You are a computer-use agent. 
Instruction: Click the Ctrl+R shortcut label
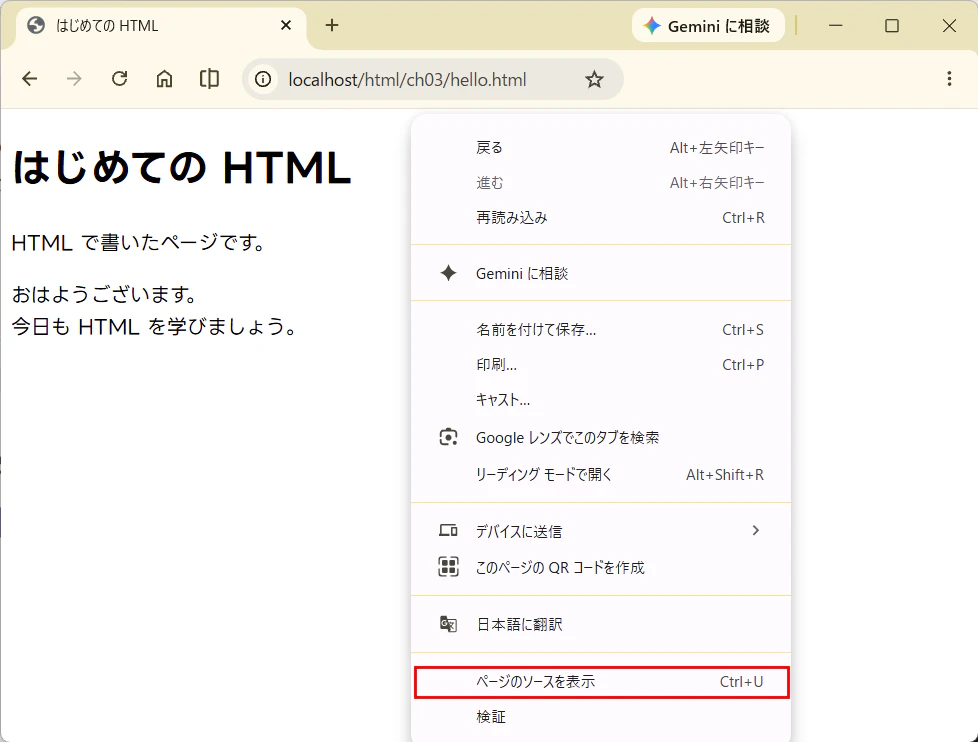pos(743,218)
